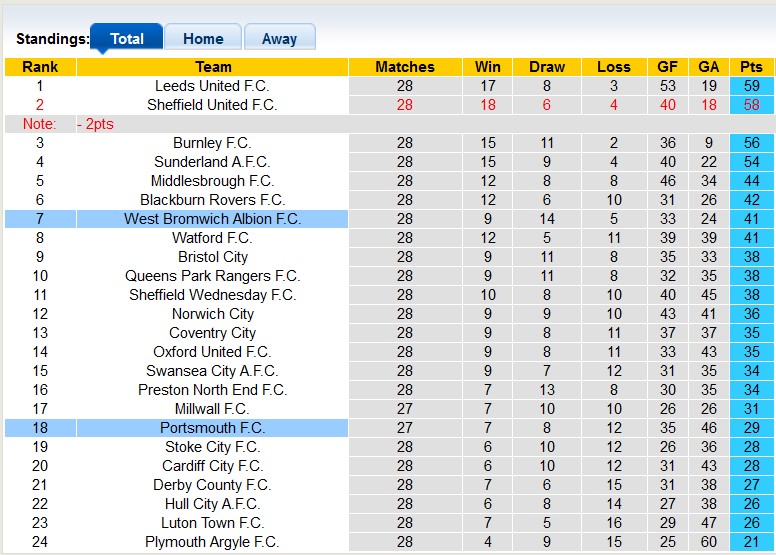Click highlighted Portsmouth F.C. team
This screenshot has height=555, width=776.
click(212, 428)
